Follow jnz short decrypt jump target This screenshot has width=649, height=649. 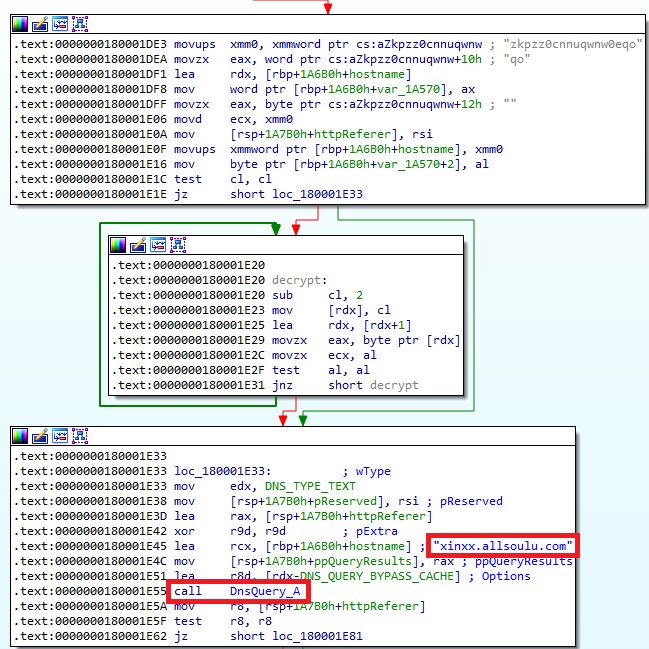[394, 385]
